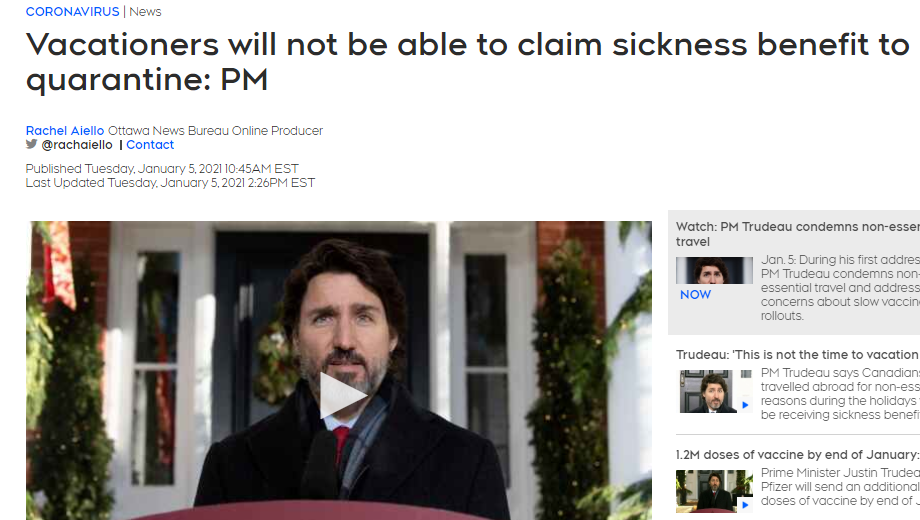The height and width of the screenshot is (520, 920).
Task: Click the article headline text
Action: tap(467, 62)
